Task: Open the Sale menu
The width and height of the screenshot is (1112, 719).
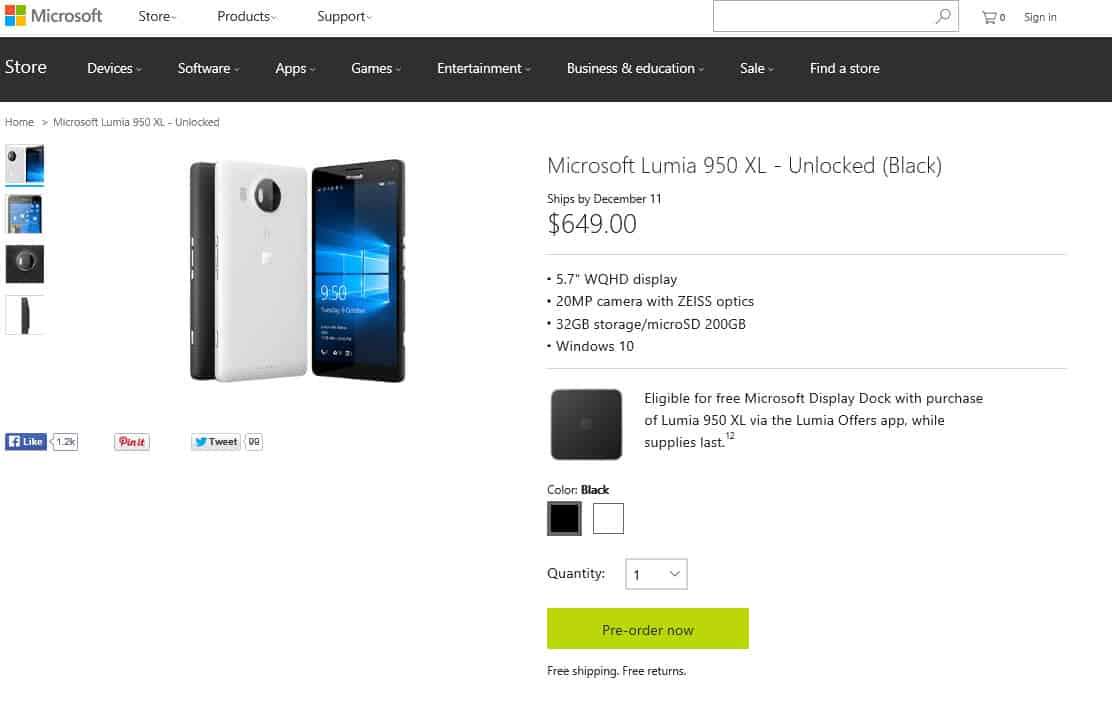Action: pyautogui.click(x=757, y=68)
